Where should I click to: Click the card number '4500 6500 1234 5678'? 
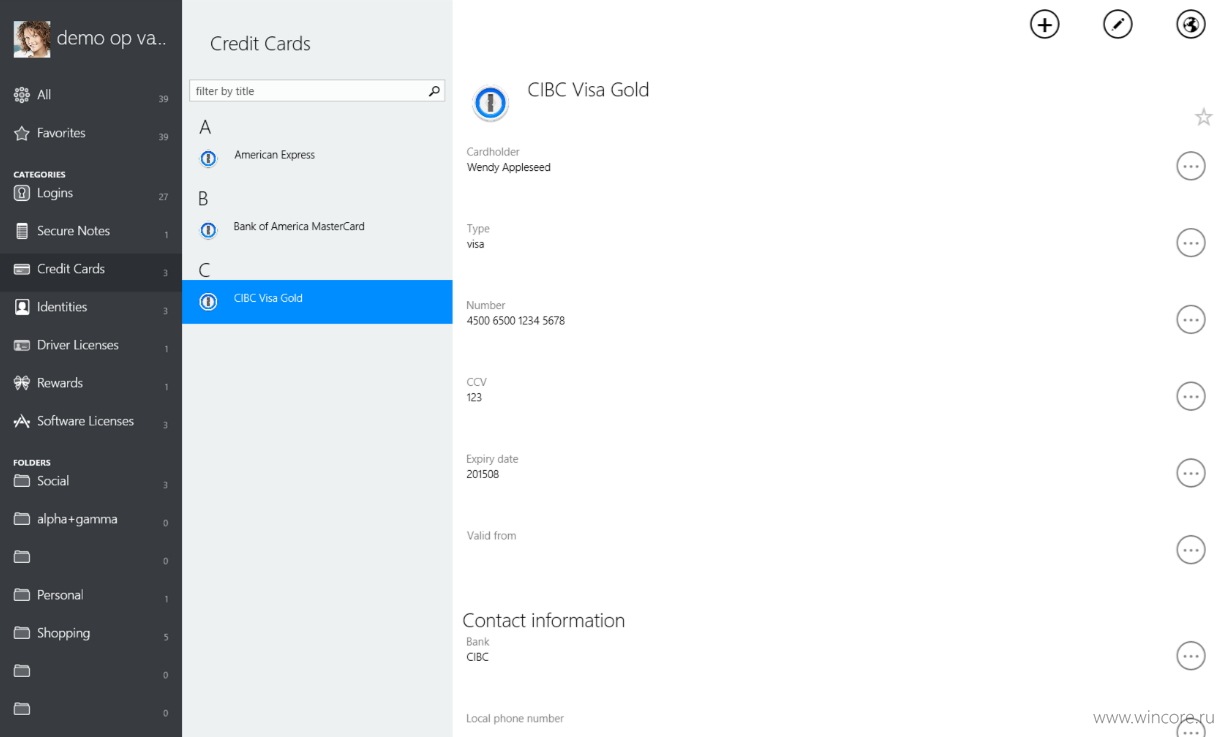pyautogui.click(x=515, y=321)
